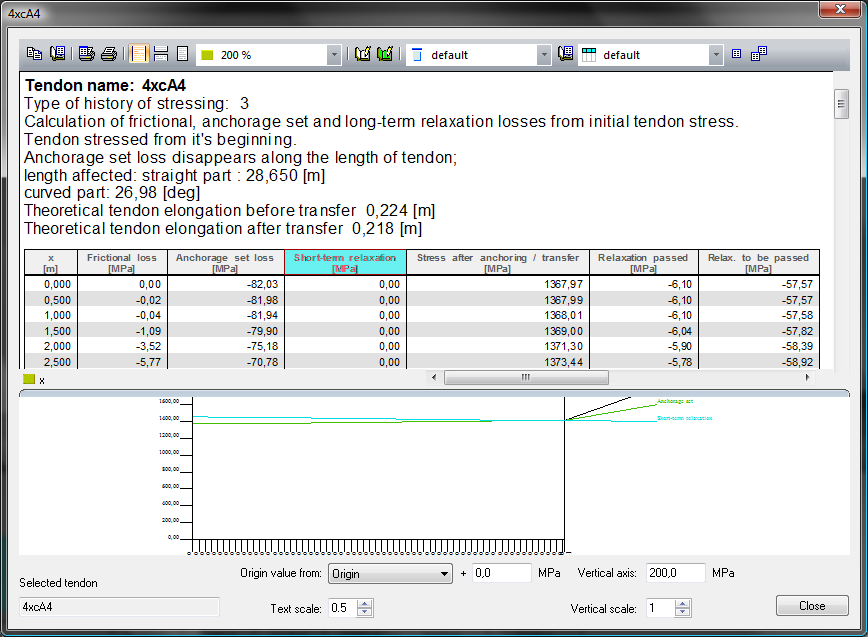This screenshot has height=637, width=868.
Task: Open the print preview icon
Action: (x=86, y=54)
